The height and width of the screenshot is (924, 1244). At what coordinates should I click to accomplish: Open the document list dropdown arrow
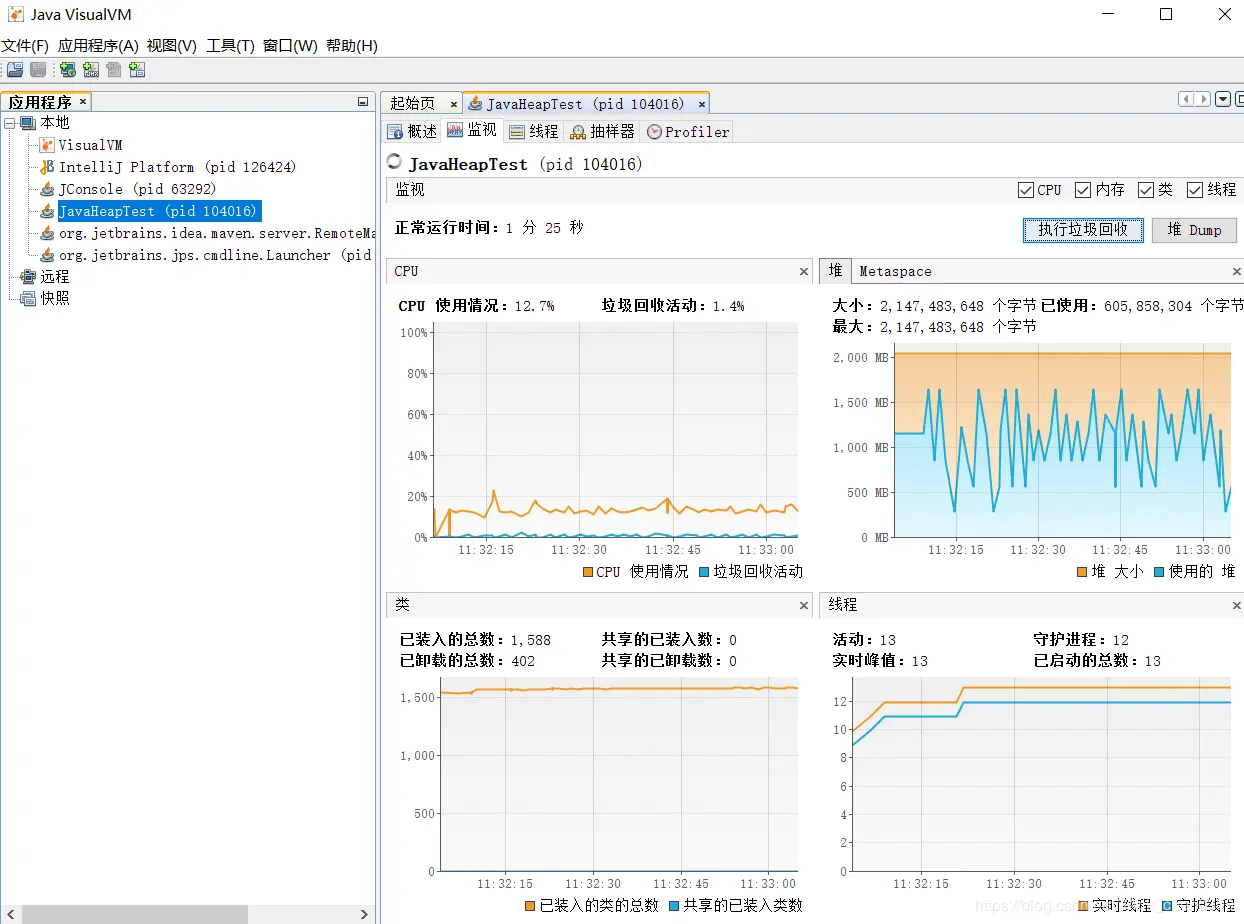[1223, 99]
